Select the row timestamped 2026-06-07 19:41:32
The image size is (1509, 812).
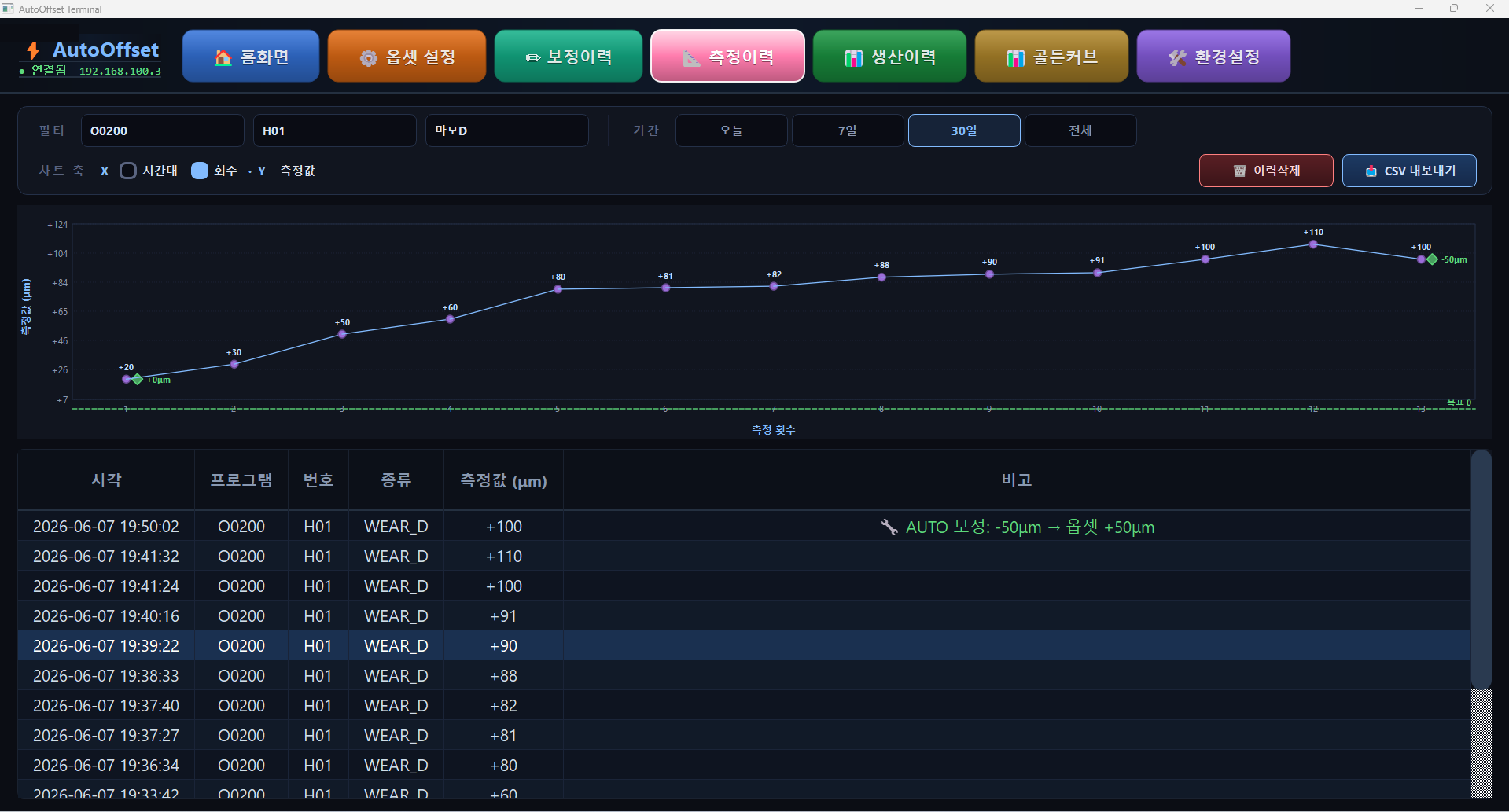click(x=744, y=557)
